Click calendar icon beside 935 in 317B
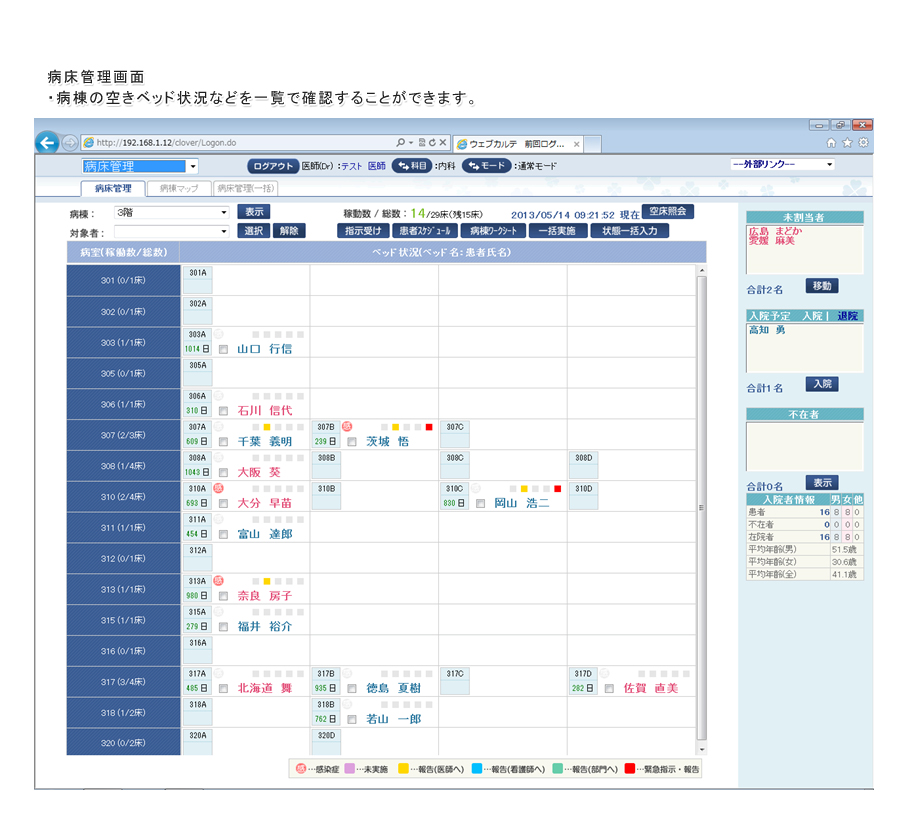The width and height of the screenshot is (921, 822). tap(333, 688)
